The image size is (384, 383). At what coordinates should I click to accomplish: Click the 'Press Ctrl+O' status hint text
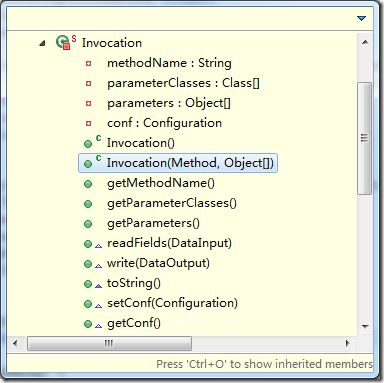[x=264, y=364]
